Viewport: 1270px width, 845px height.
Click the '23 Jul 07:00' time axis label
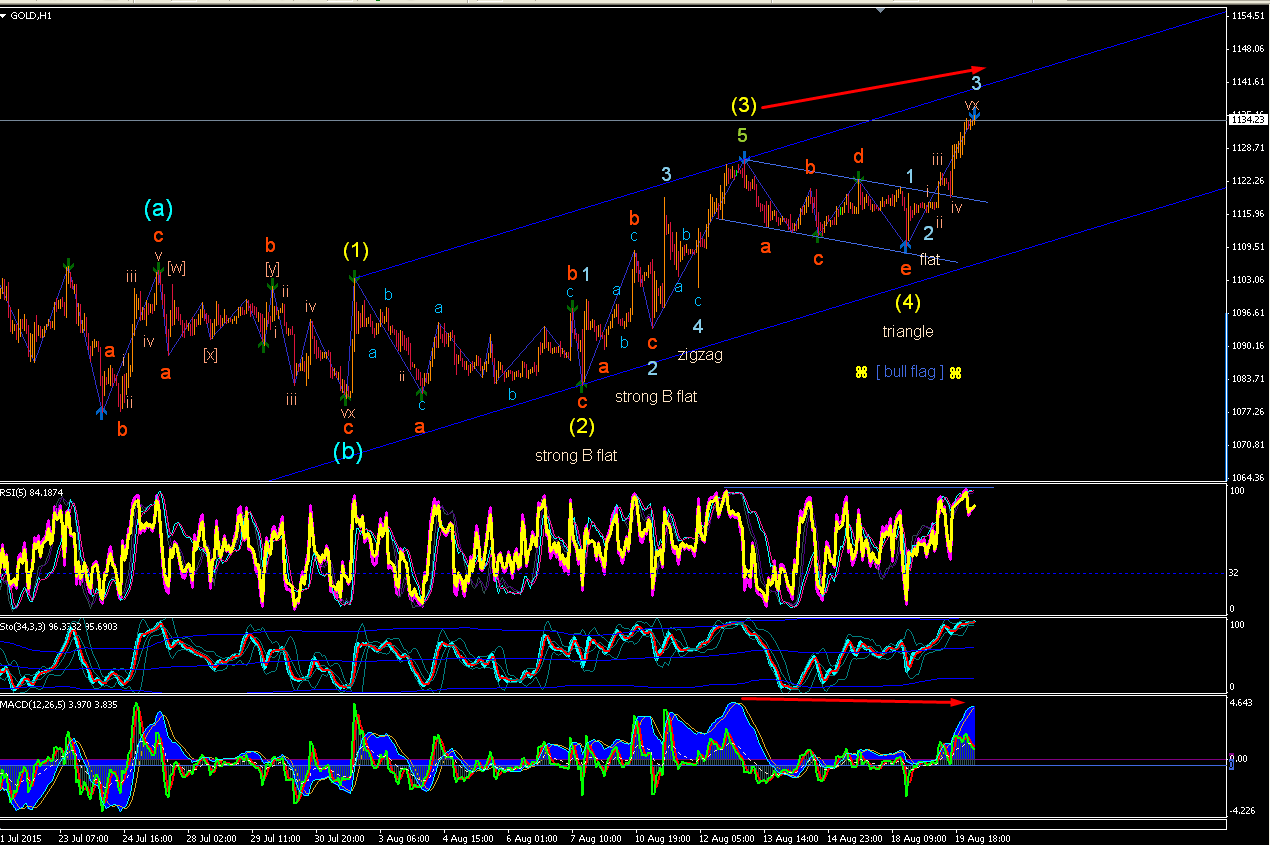coord(82,837)
